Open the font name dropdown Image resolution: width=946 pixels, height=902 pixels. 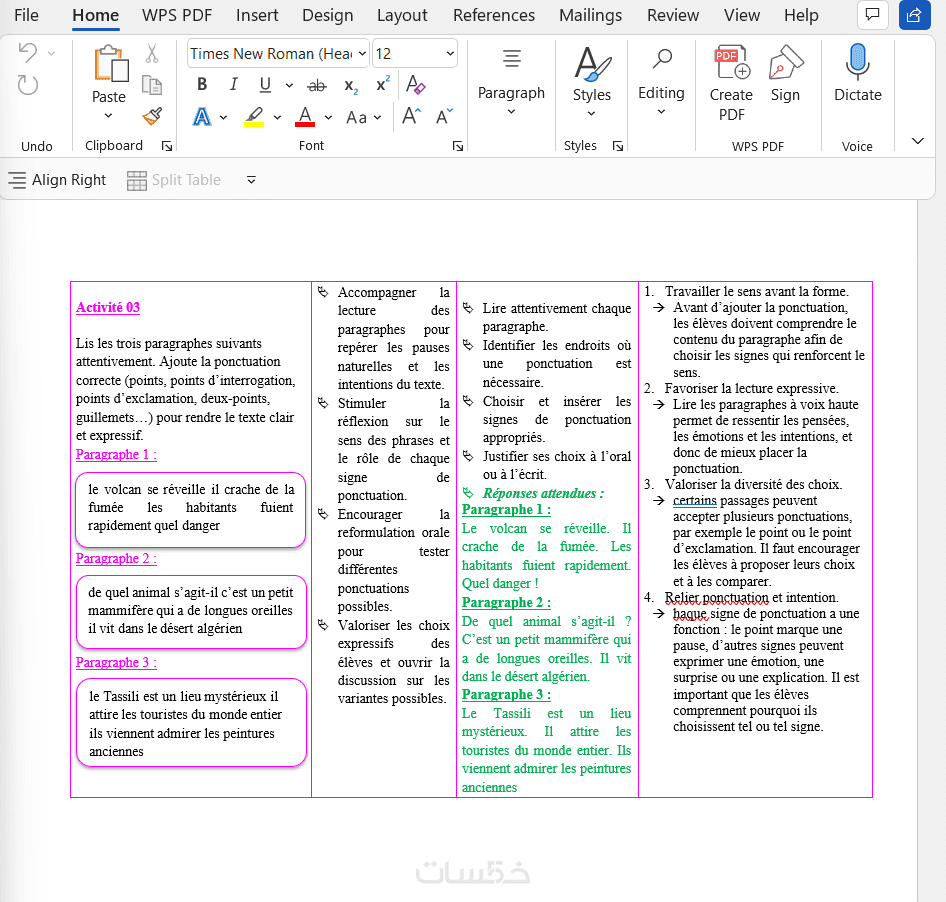(362, 54)
